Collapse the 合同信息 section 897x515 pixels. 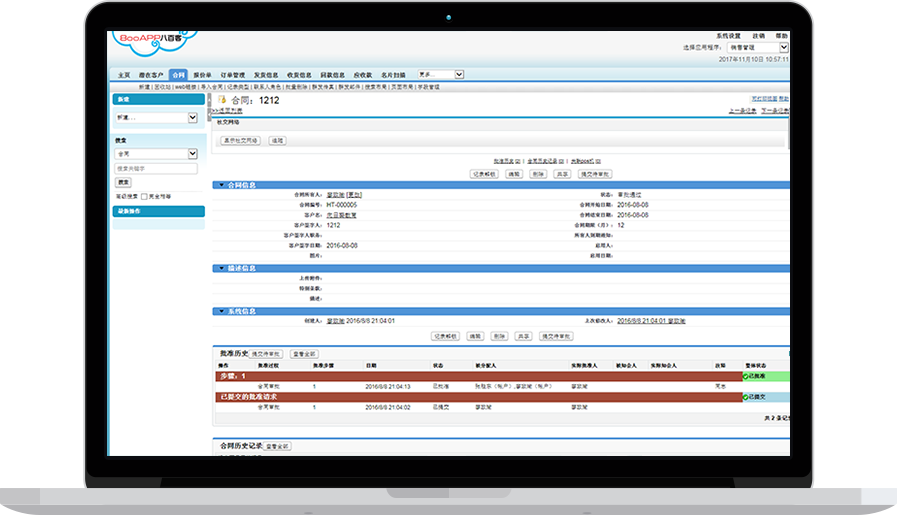tap(221, 185)
